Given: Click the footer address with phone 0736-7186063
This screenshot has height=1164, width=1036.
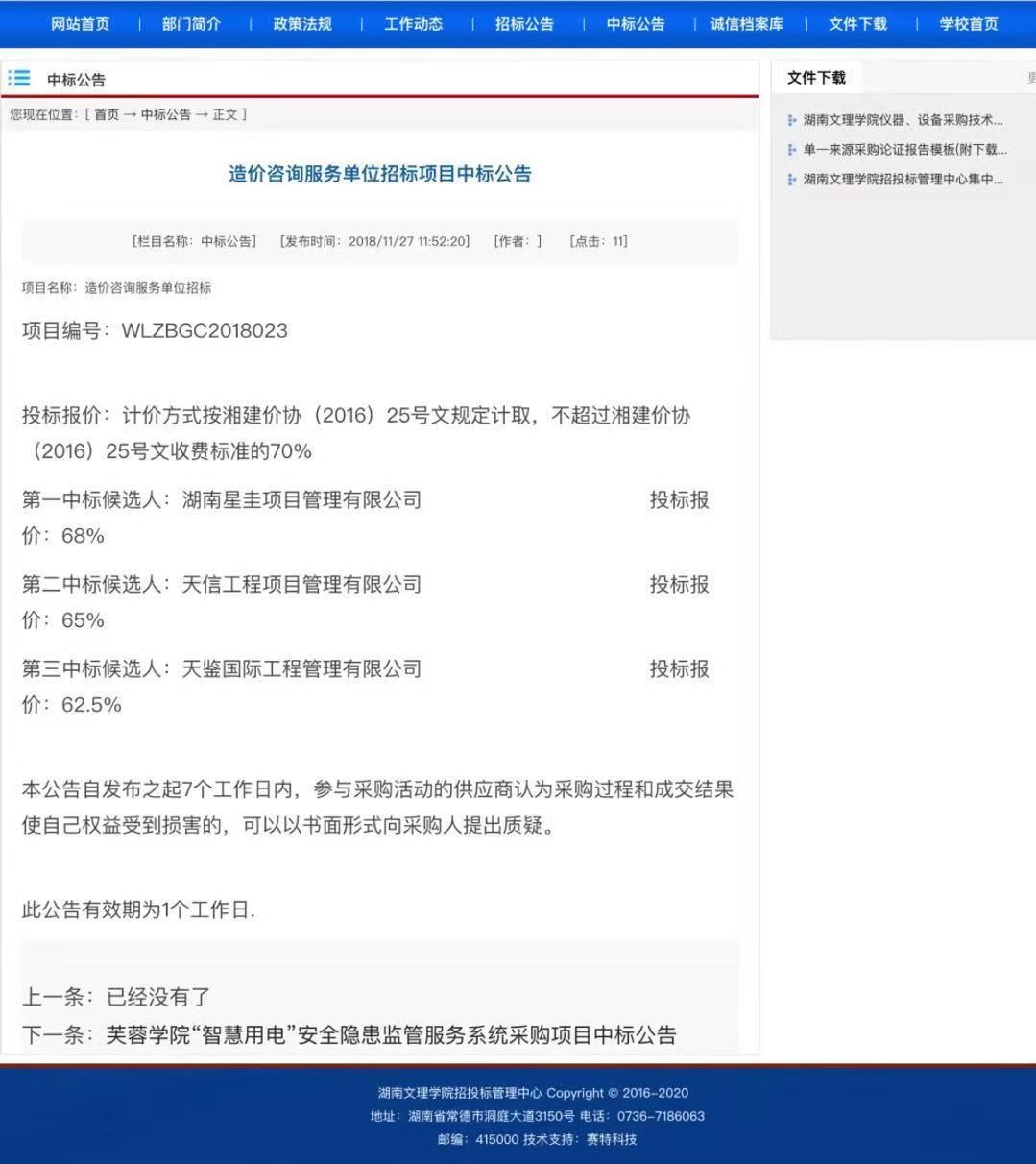Looking at the screenshot, I should 538,1116.
